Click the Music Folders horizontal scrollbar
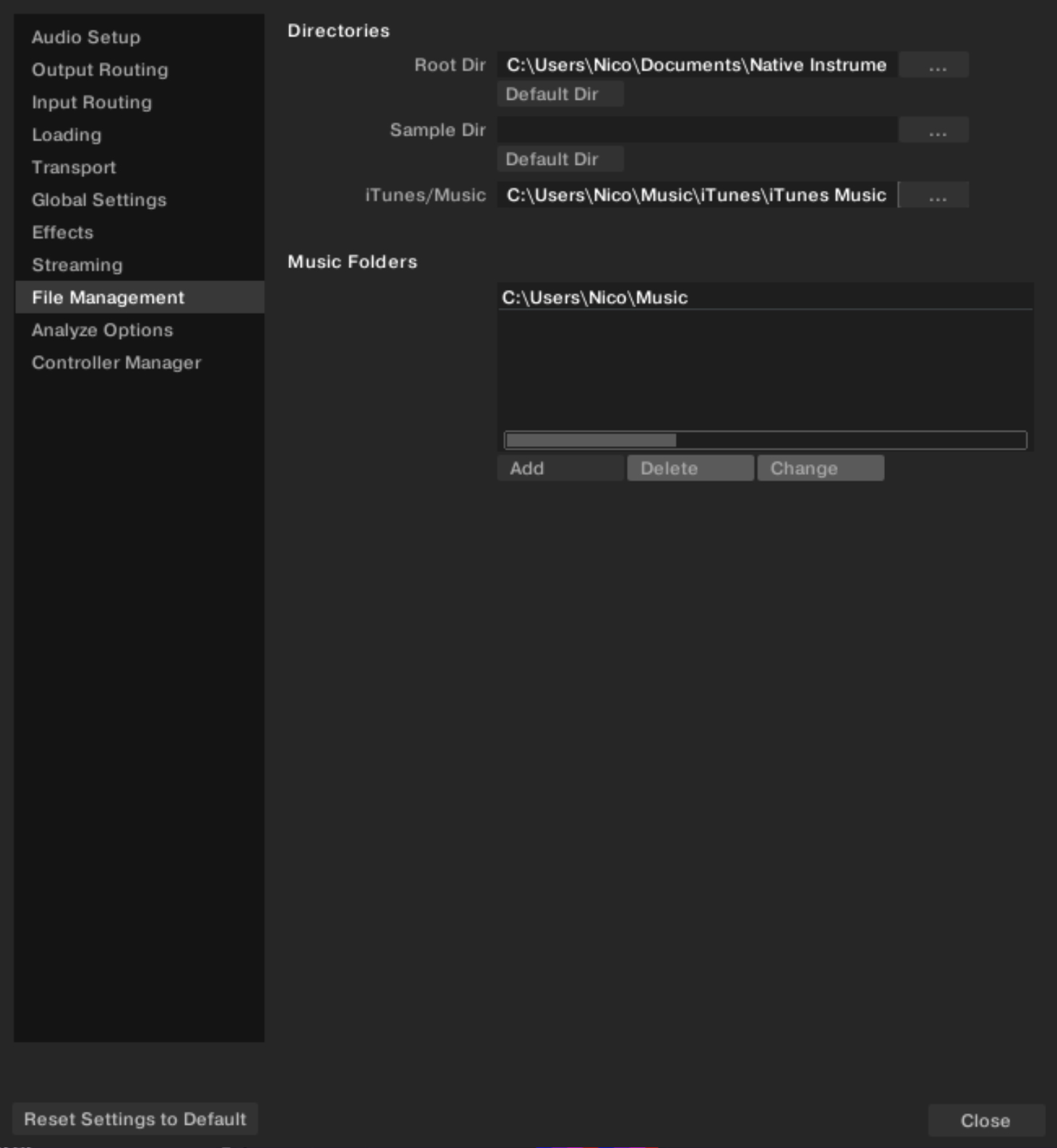The height and width of the screenshot is (1148, 1057). (x=765, y=440)
